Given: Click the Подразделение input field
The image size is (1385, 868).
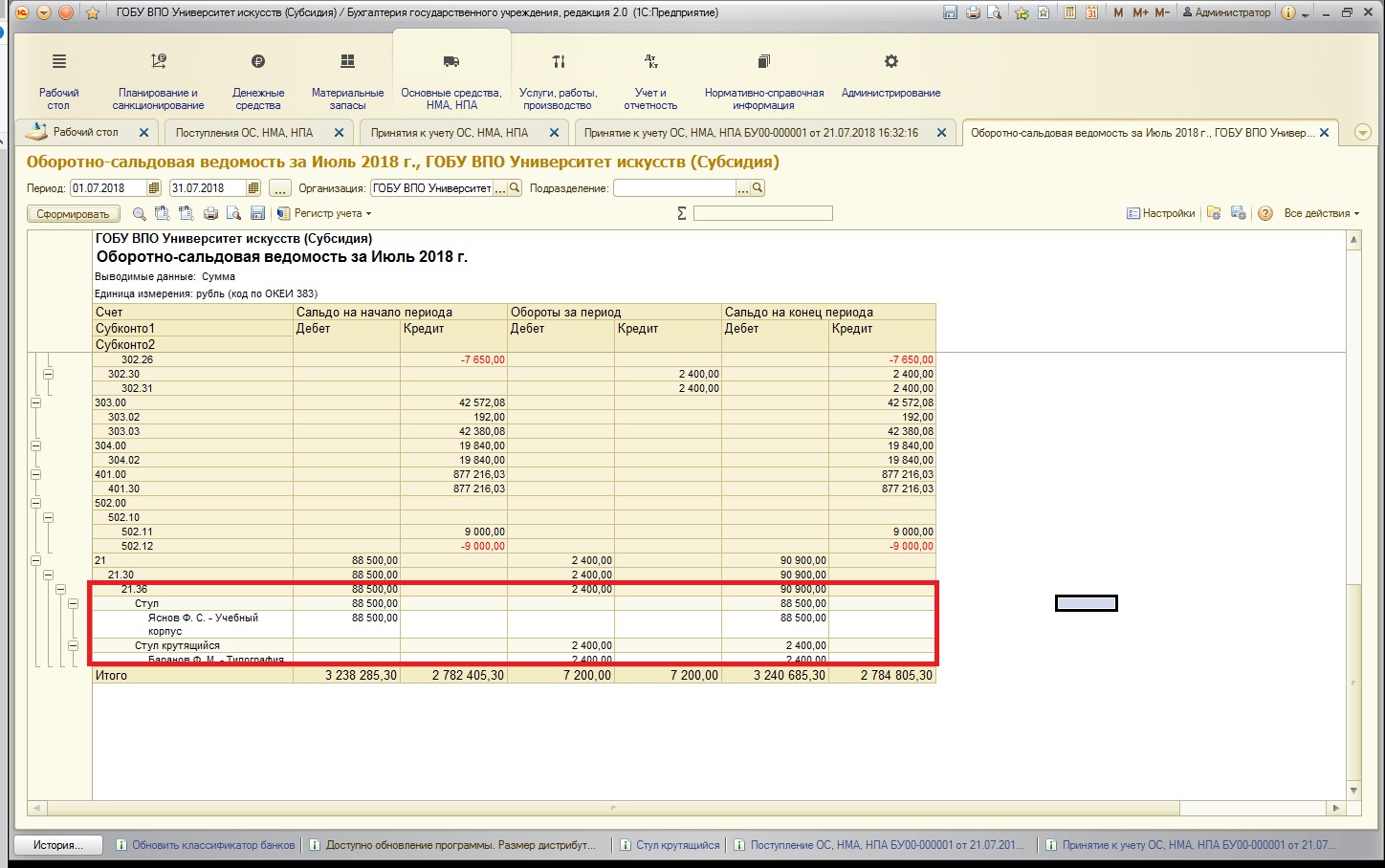Looking at the screenshot, I should click(x=674, y=188).
